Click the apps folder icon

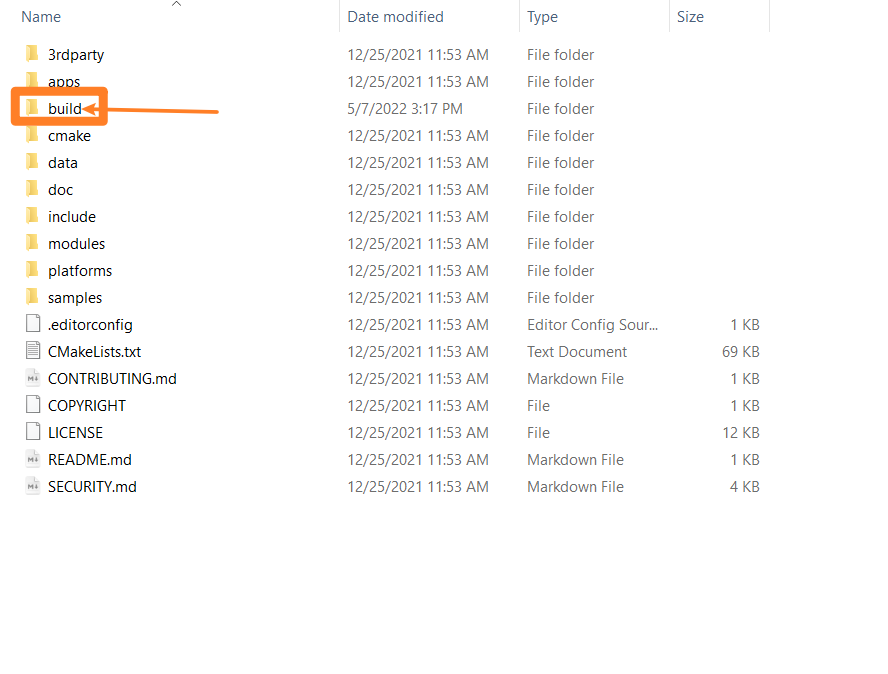click(x=32, y=80)
